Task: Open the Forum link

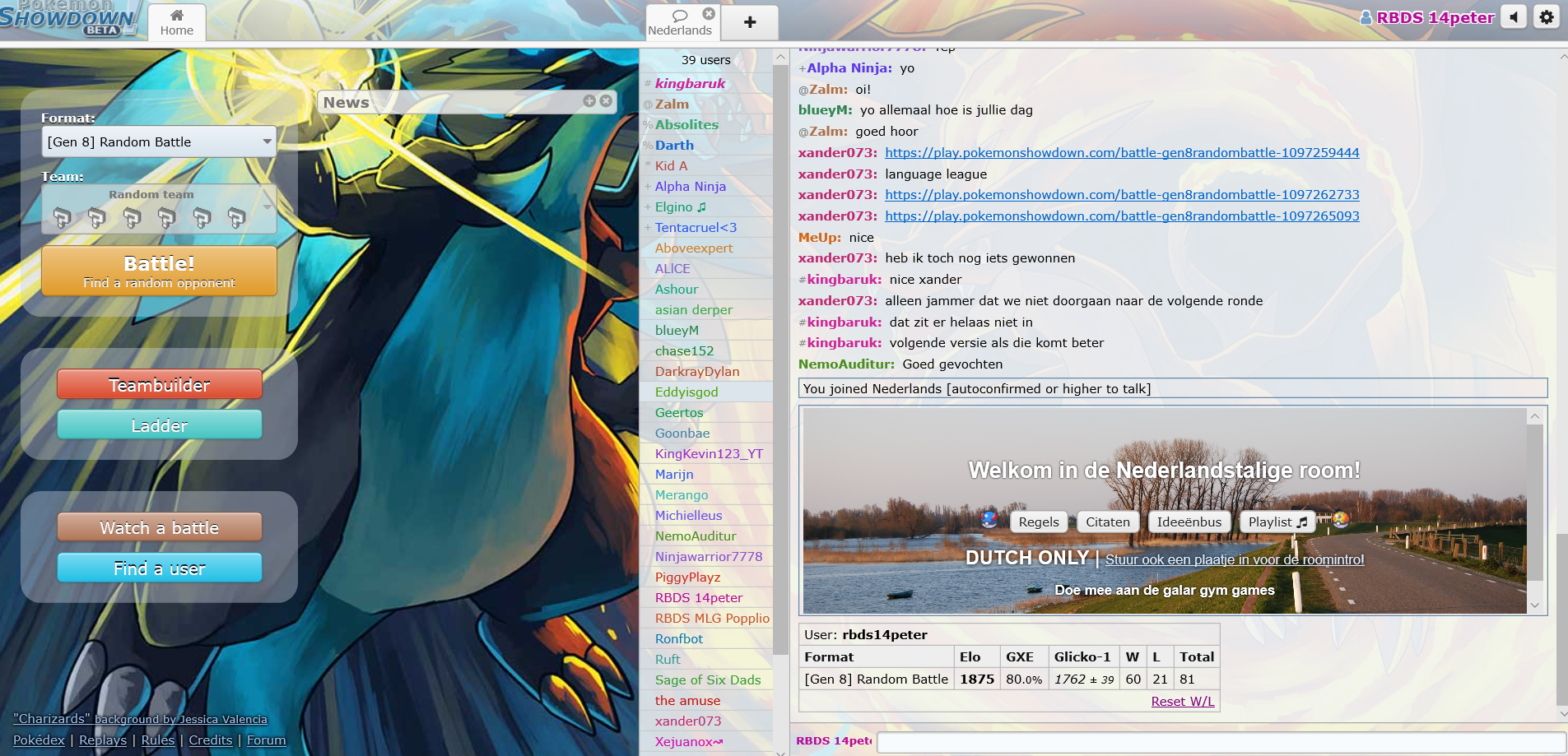Action: tap(267, 740)
